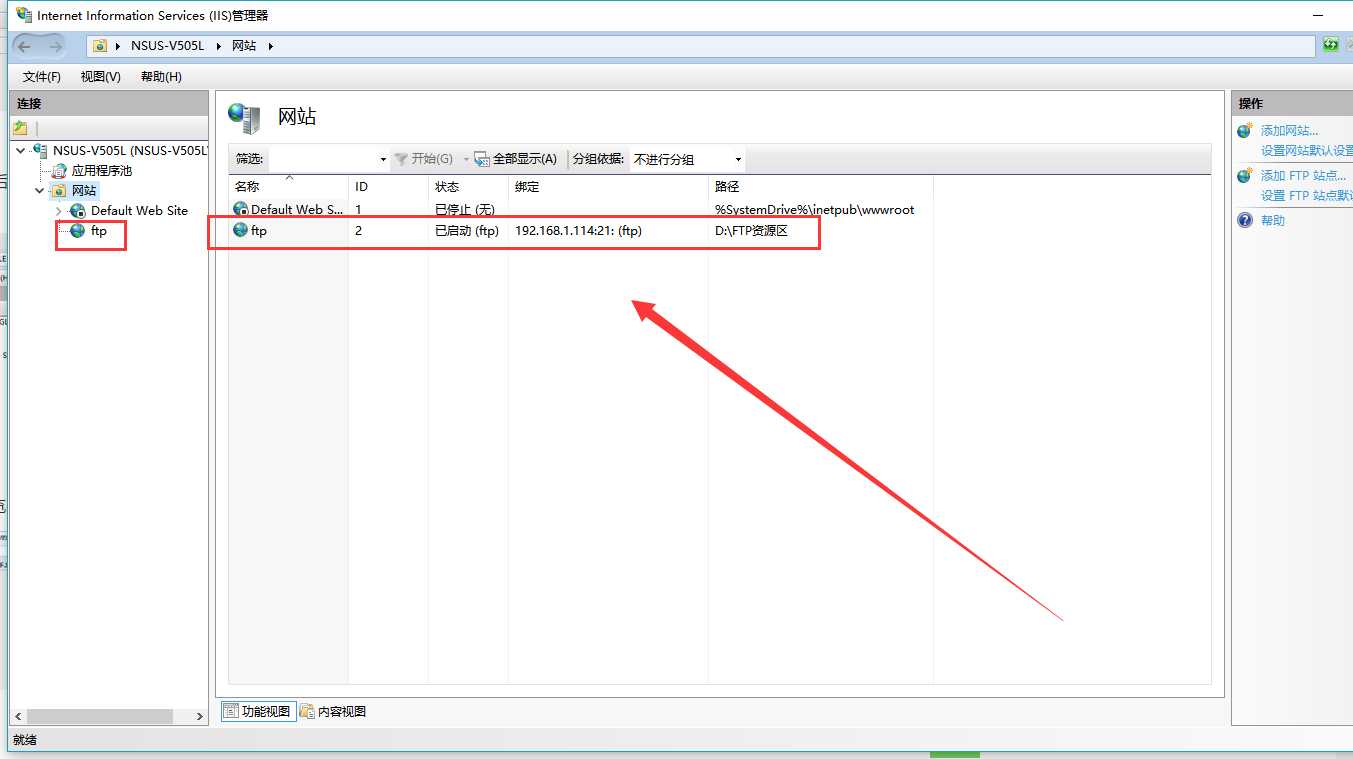This screenshot has height=759, width=1353.
Task: Open the 筛选 filter dropdown
Action: click(x=383, y=160)
